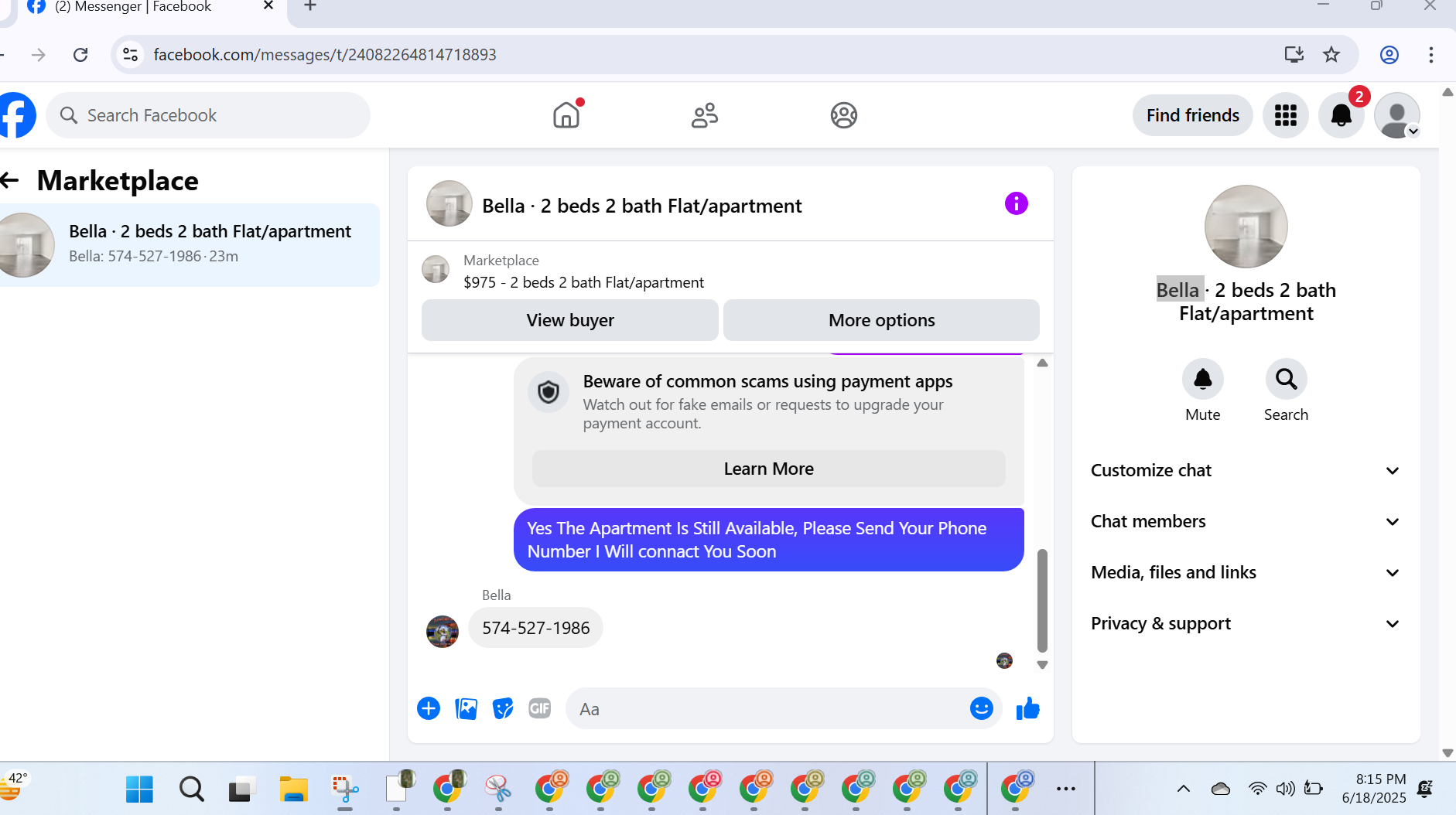This screenshot has height=815, width=1456.
Task: Open the notifications bell
Action: click(1342, 115)
